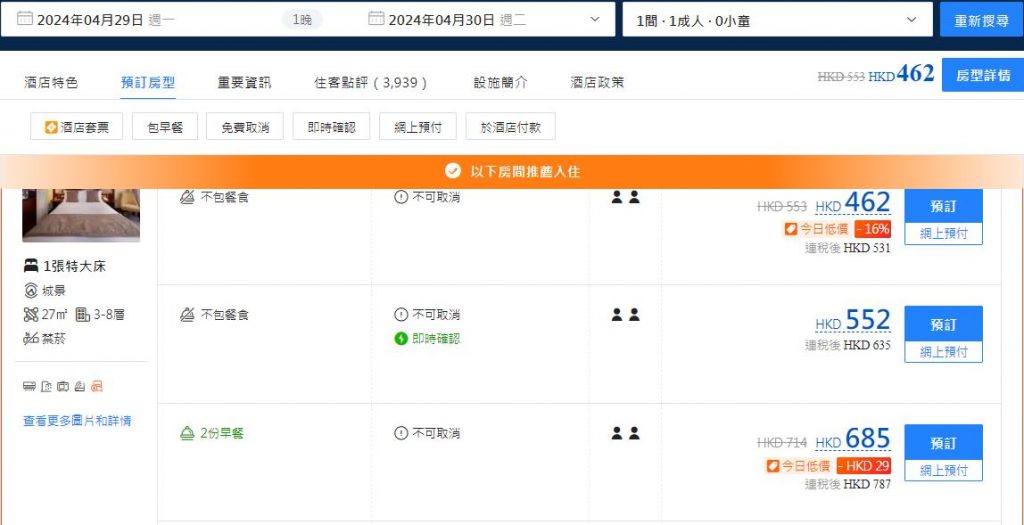Toggle the 包早餐 breakfast-included filter
Screen dimensions: 1024x525
click(165, 127)
